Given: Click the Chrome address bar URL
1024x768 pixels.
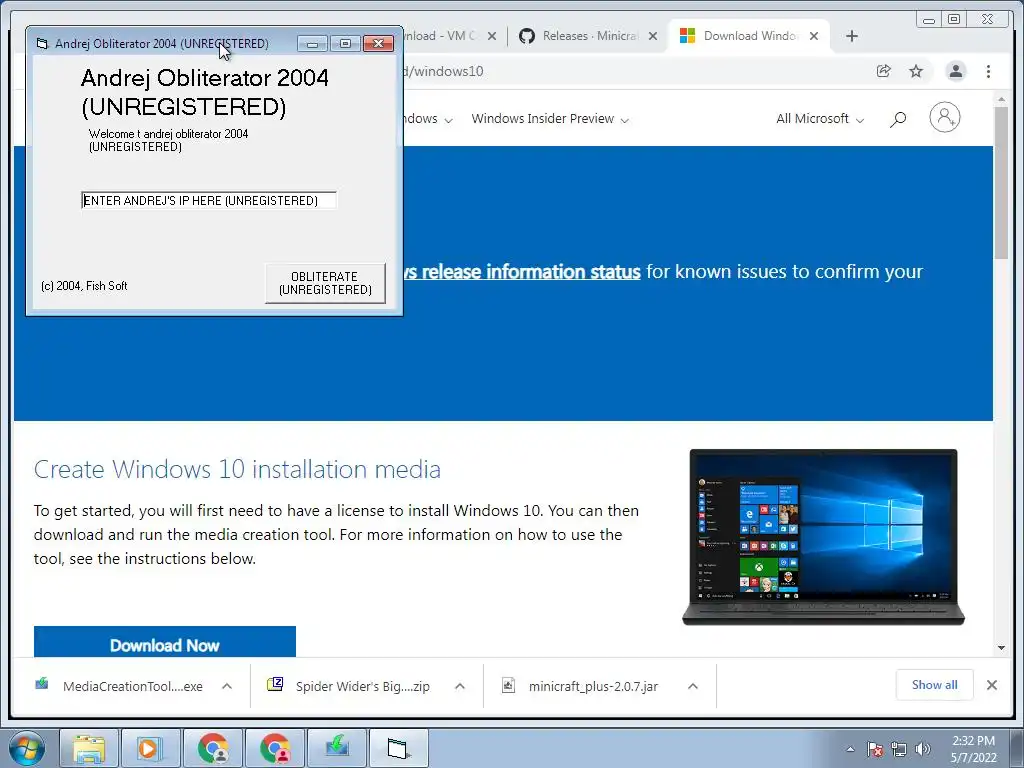Looking at the screenshot, I should click(x=444, y=71).
